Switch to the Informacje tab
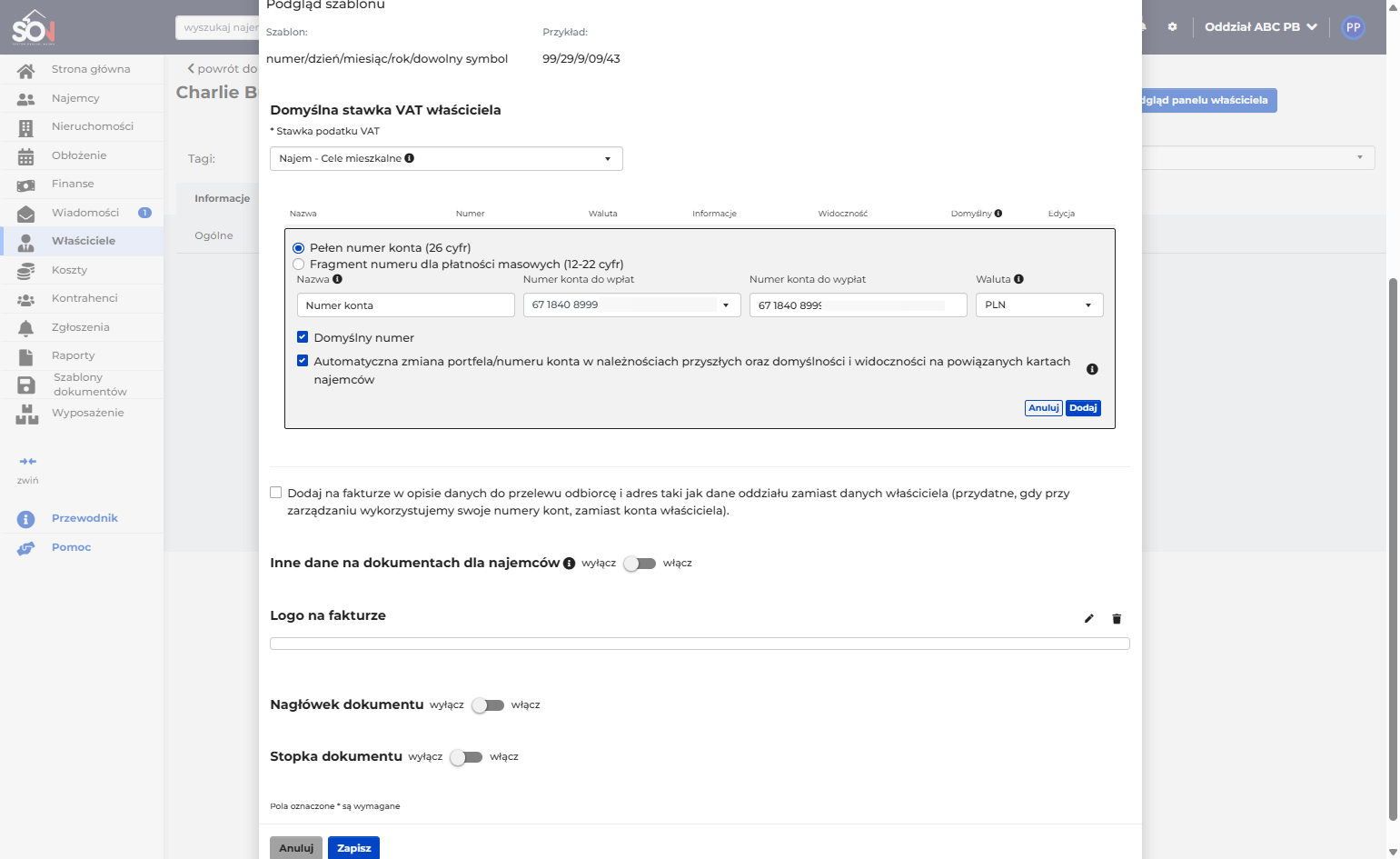 pyautogui.click(x=222, y=198)
